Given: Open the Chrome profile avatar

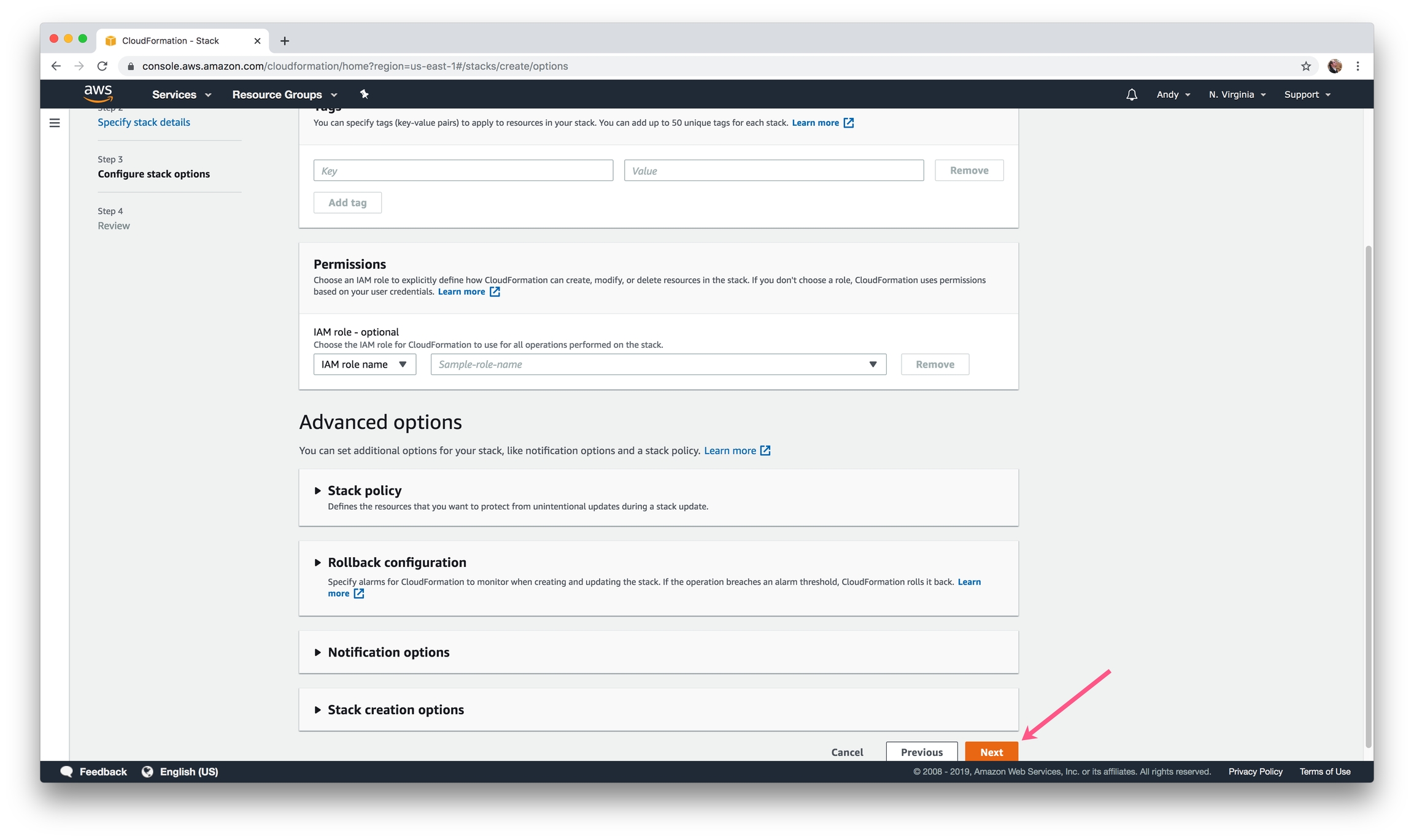Looking at the screenshot, I should tap(1335, 66).
